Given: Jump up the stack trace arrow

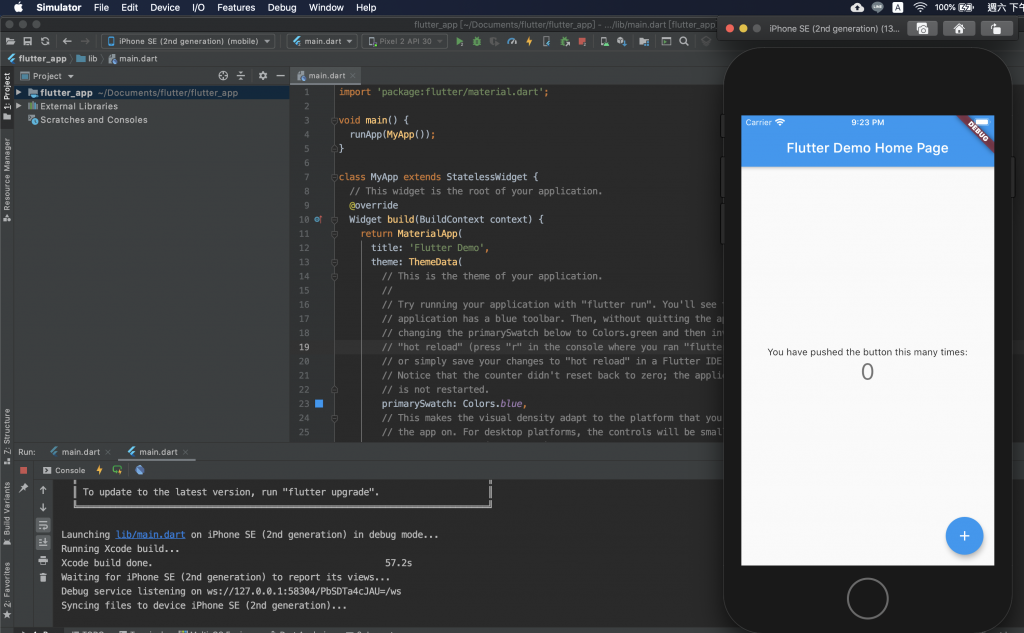Looking at the screenshot, I should tap(43, 489).
